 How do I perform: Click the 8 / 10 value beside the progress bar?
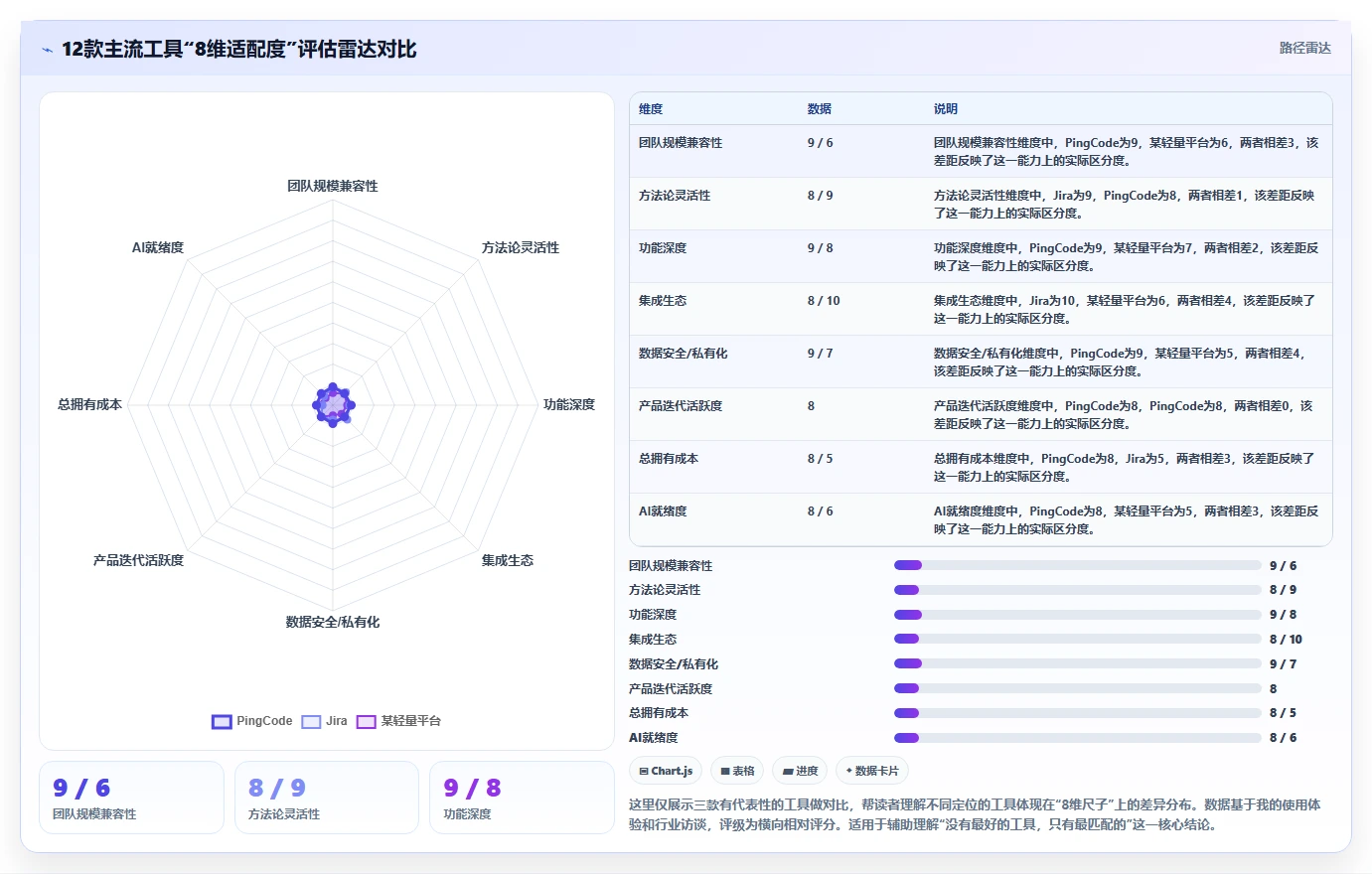pos(1286,640)
